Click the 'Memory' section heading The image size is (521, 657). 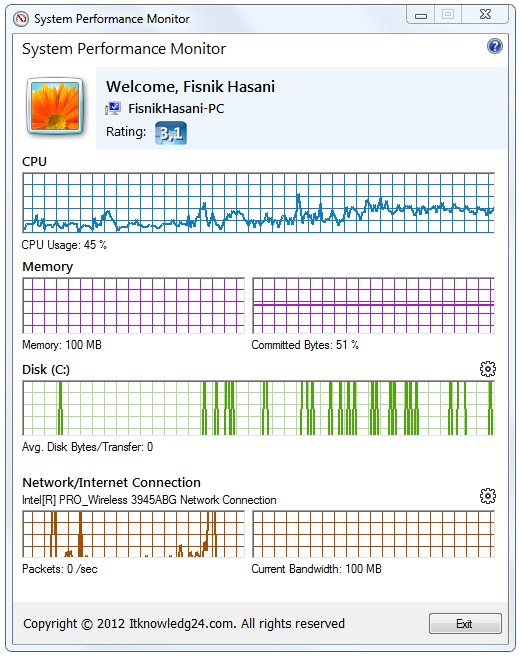[48, 267]
